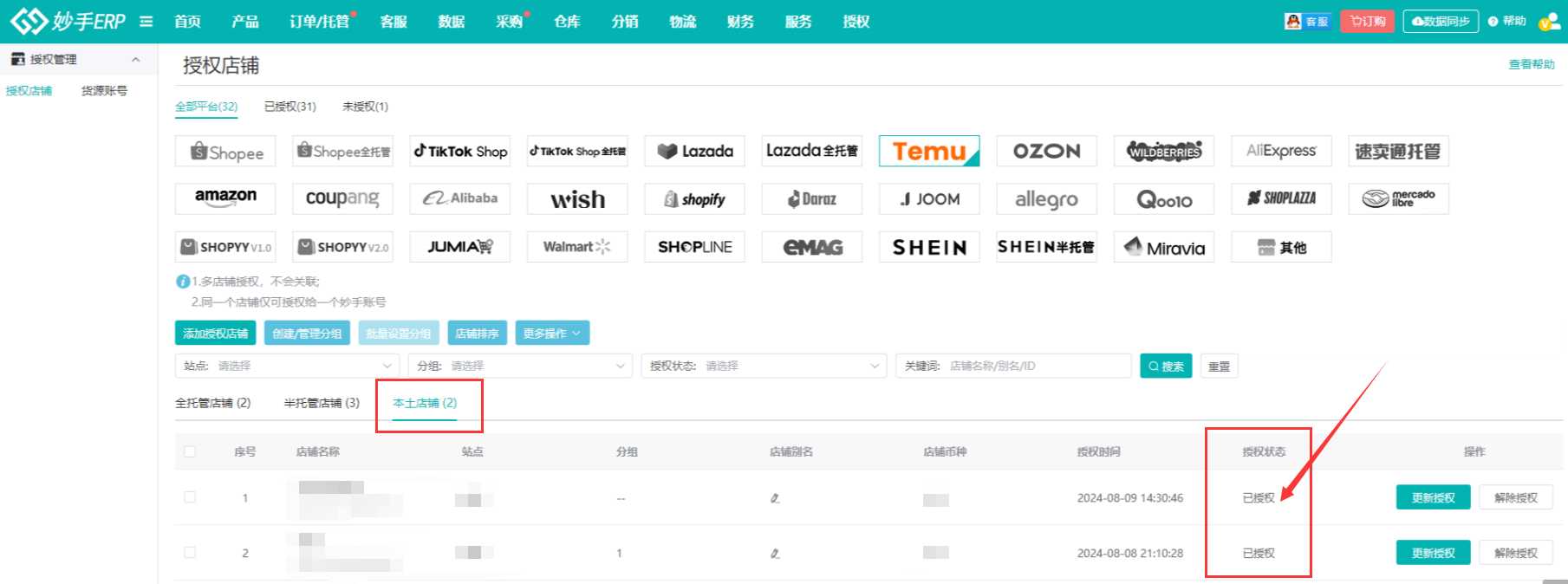Click the 搜索 search button

(x=1166, y=367)
